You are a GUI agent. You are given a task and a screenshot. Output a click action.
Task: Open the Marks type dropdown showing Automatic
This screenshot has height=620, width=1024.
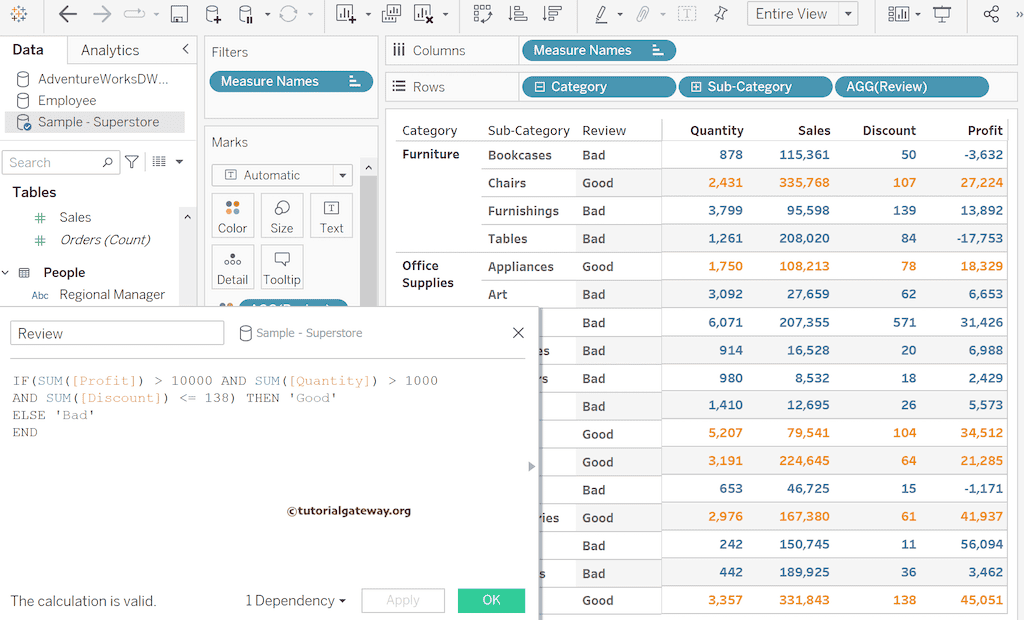point(282,175)
